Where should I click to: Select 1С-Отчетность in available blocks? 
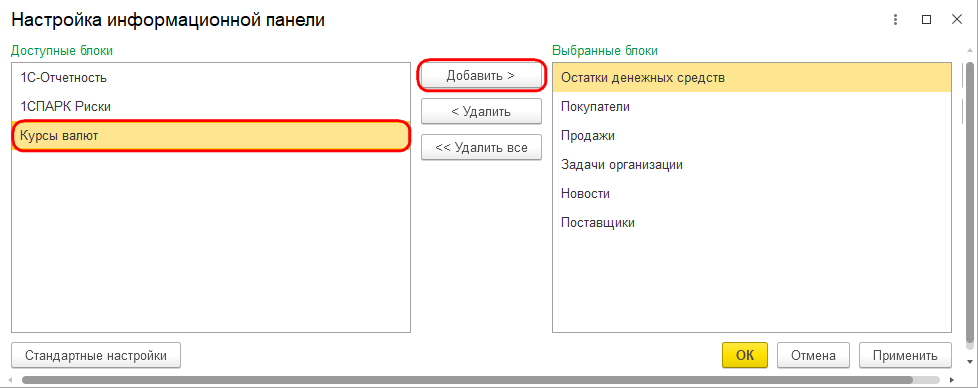(x=211, y=78)
